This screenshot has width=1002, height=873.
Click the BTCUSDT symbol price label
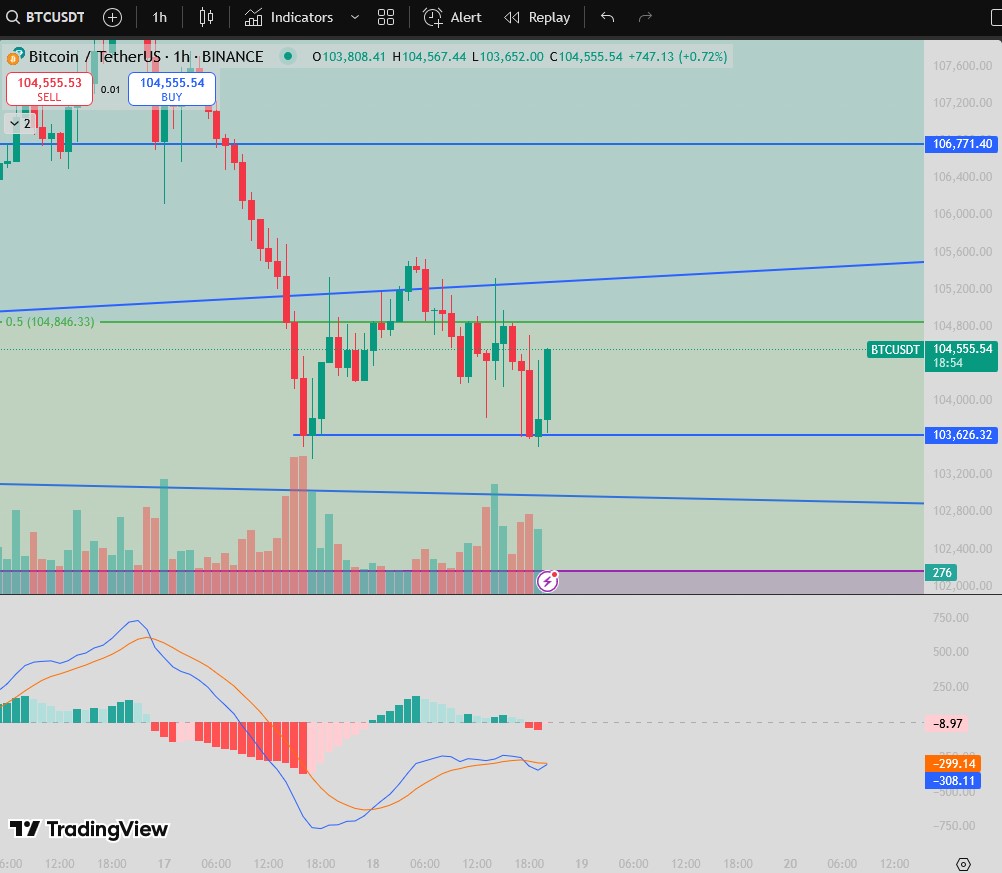(895, 350)
